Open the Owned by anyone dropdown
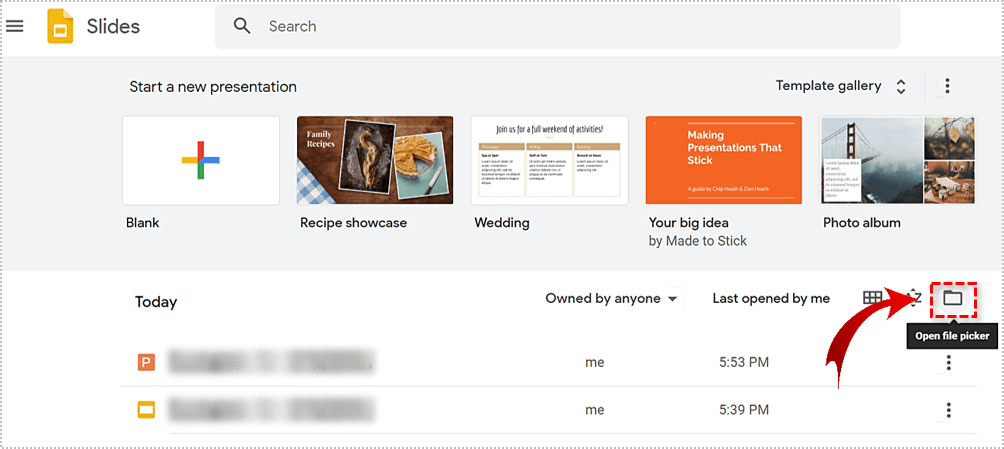1004x449 pixels. pyautogui.click(x=612, y=298)
